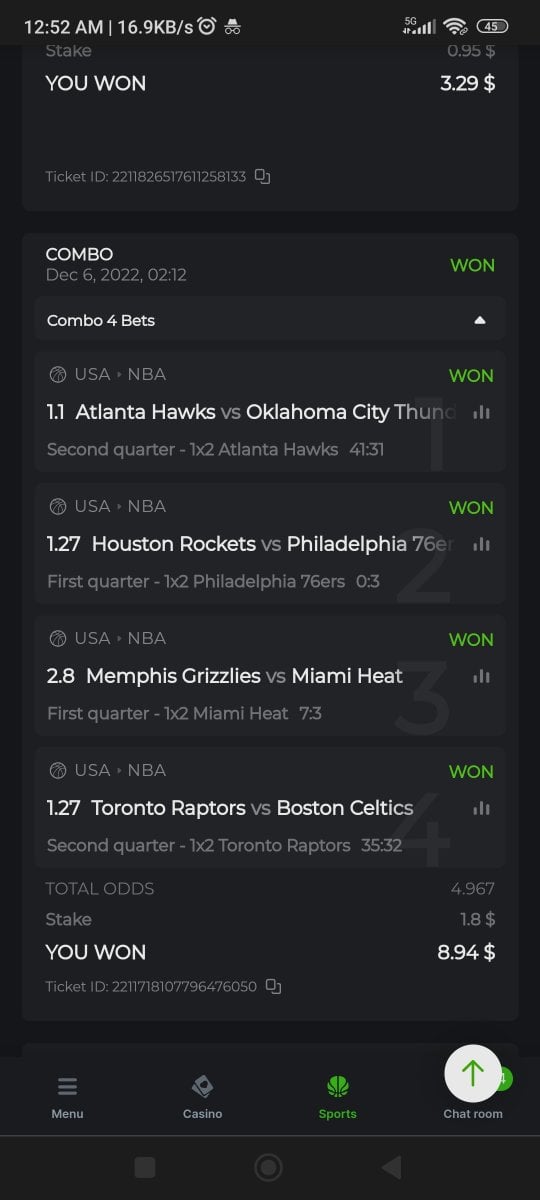Open the Casino section
Viewport: 540px width, 1200px height.
tap(202, 1097)
